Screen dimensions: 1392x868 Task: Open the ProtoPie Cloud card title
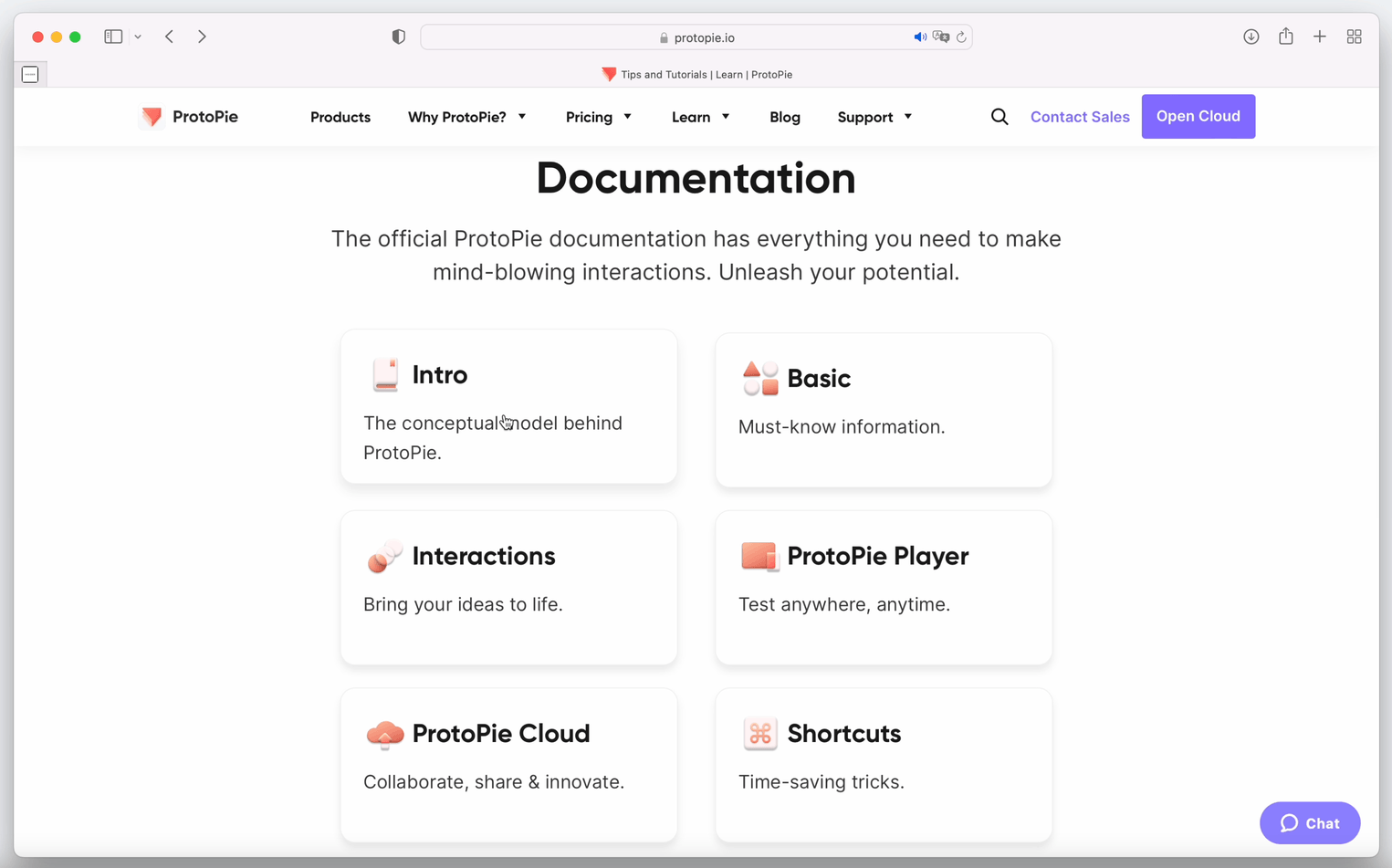501,734
